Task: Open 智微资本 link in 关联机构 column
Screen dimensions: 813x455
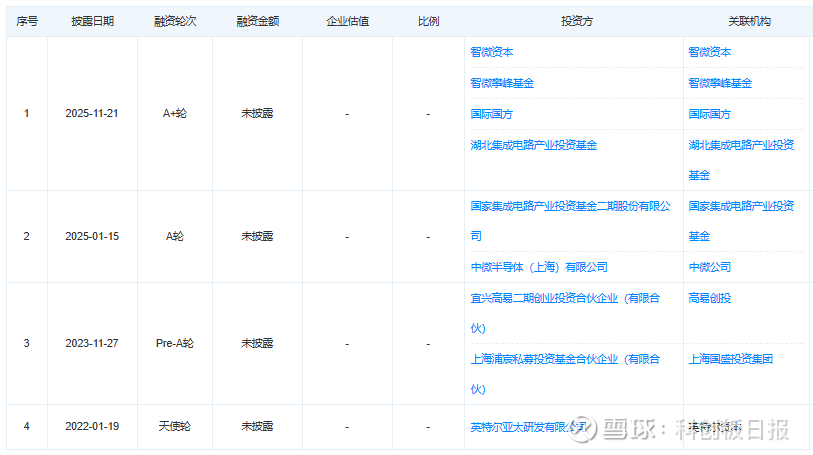Action: [x=709, y=52]
